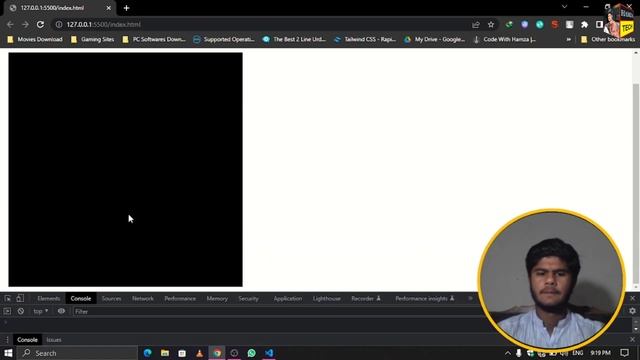640x360 pixels.
Task: Switch to the Recorder DevTools tab
Action: click(366, 299)
